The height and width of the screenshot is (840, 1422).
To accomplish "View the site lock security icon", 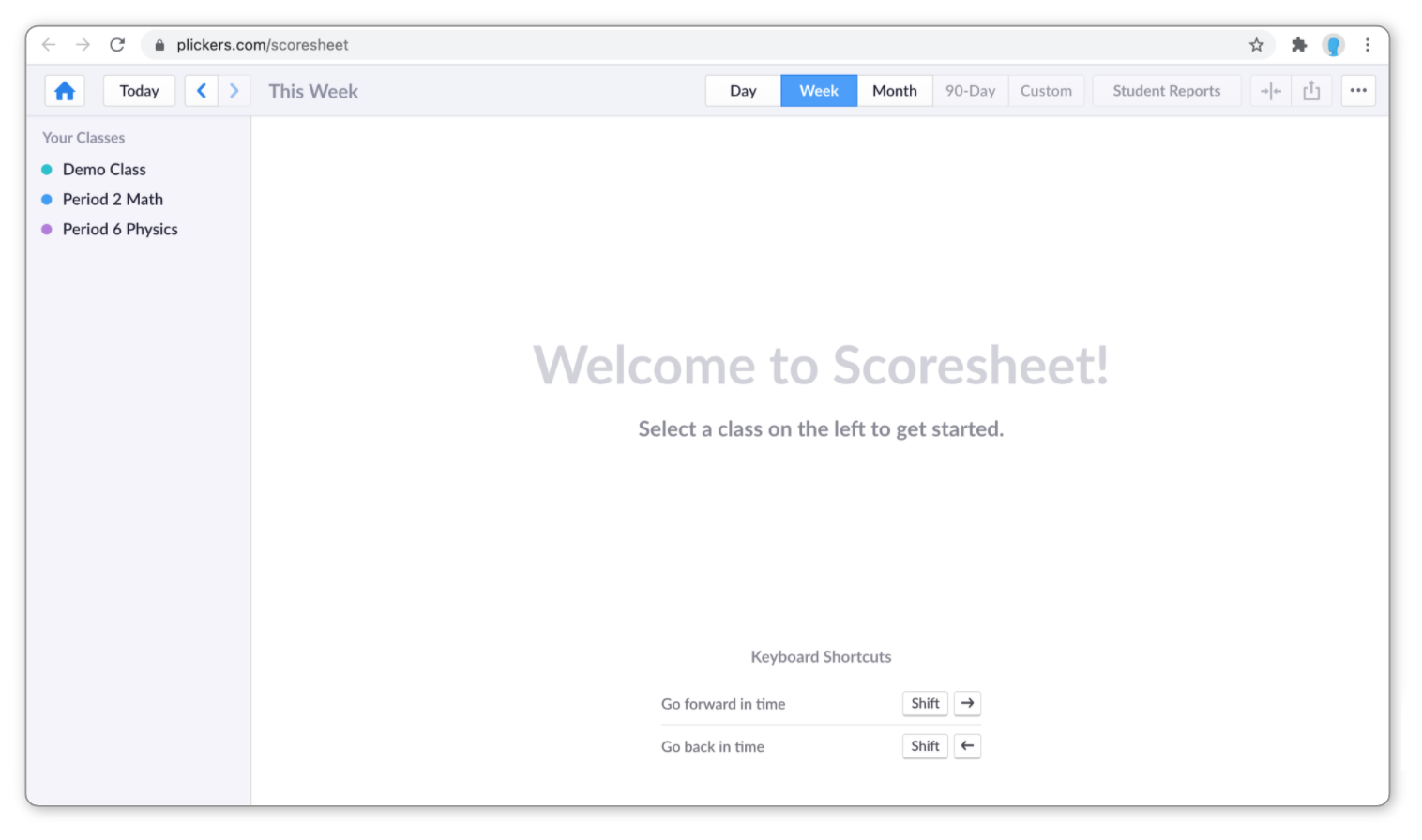I will 159,45.
